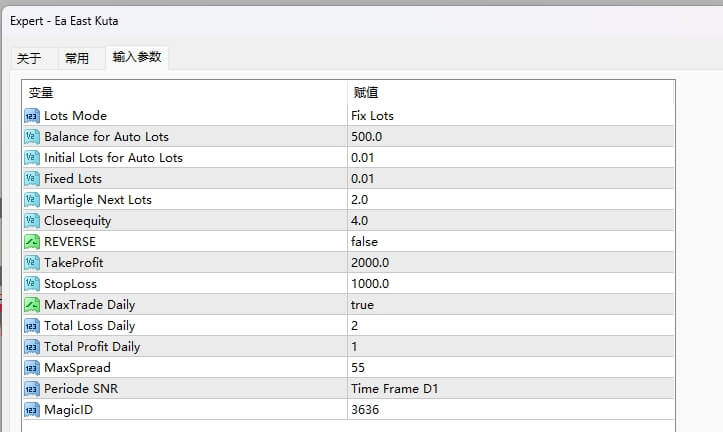The width and height of the screenshot is (723, 432).
Task: Select the Martigle Next Lots row
Action: [x=98, y=200]
